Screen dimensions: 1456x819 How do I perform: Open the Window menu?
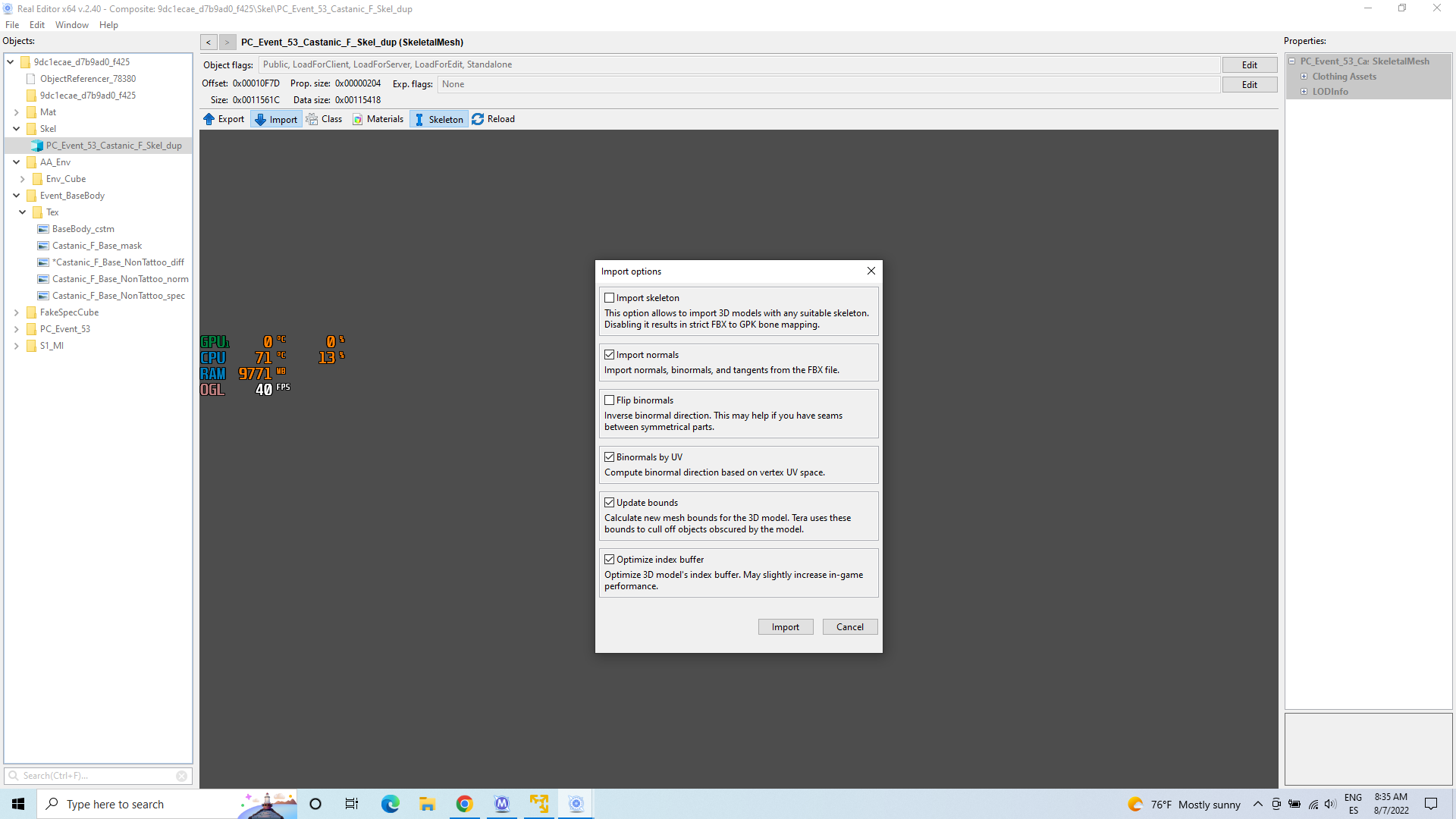71,25
